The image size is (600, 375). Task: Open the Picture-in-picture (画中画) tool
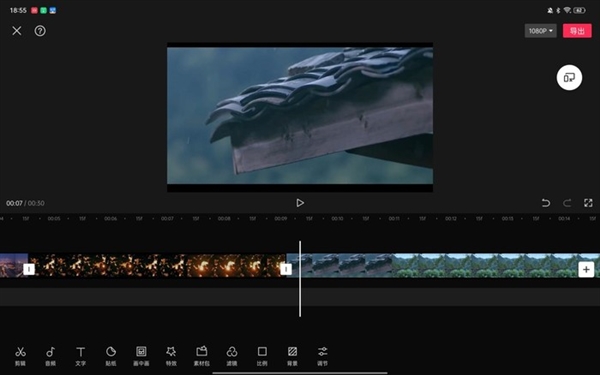(x=141, y=356)
